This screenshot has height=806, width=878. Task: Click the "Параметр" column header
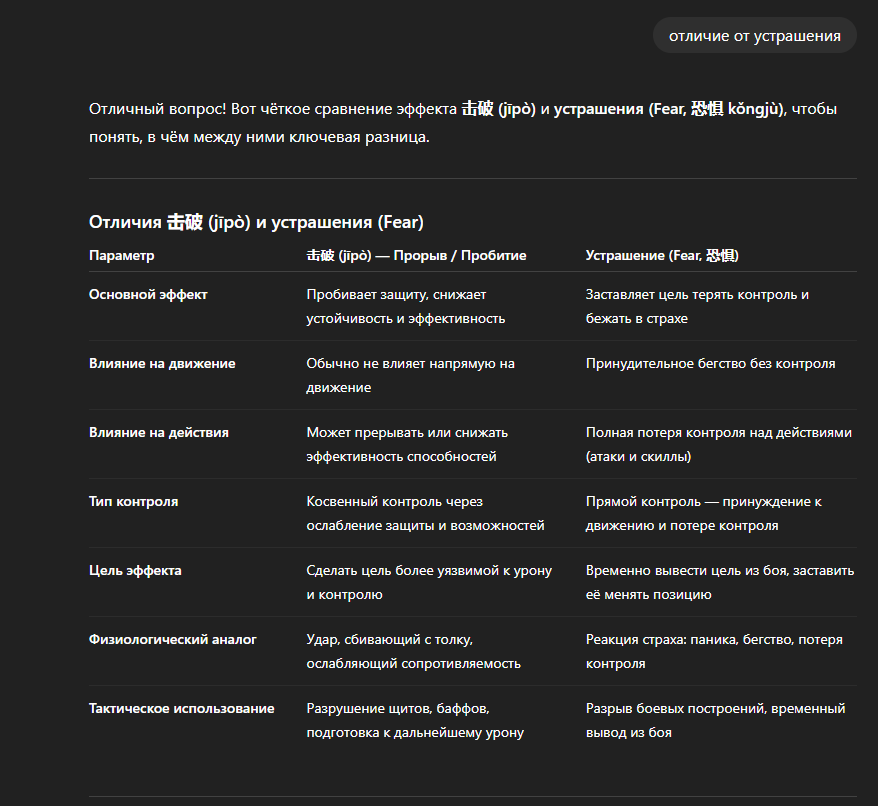[x=122, y=256]
